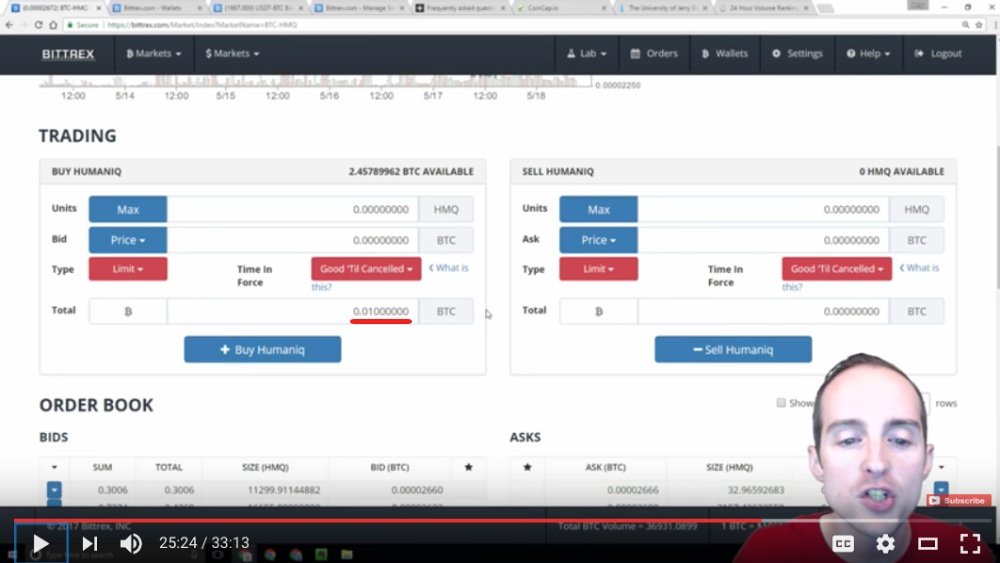The image size is (1000, 563).
Task: Open sell Type Limit dropdown
Action: pyautogui.click(x=598, y=269)
